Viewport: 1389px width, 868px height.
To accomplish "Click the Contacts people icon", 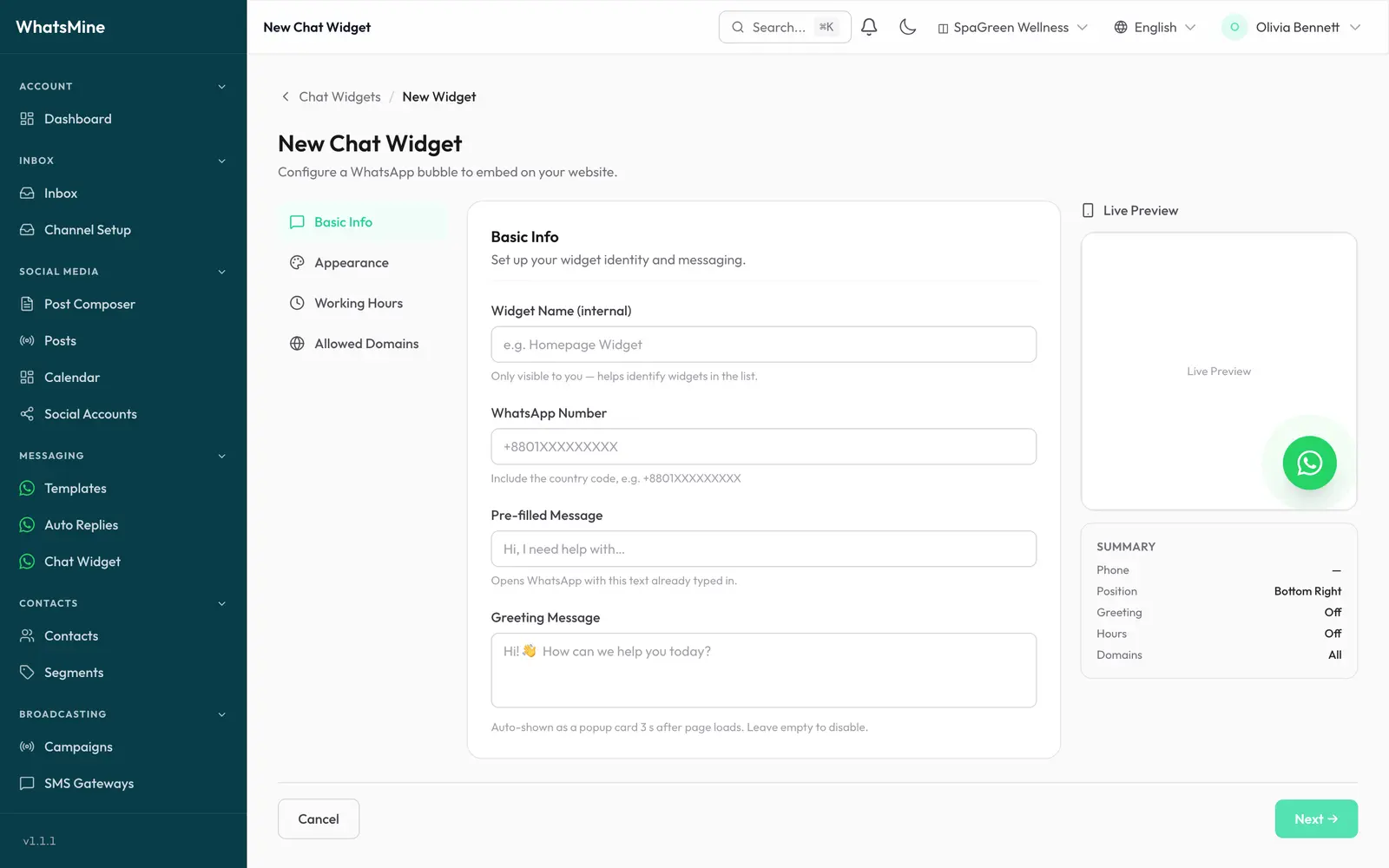I will 27,636.
